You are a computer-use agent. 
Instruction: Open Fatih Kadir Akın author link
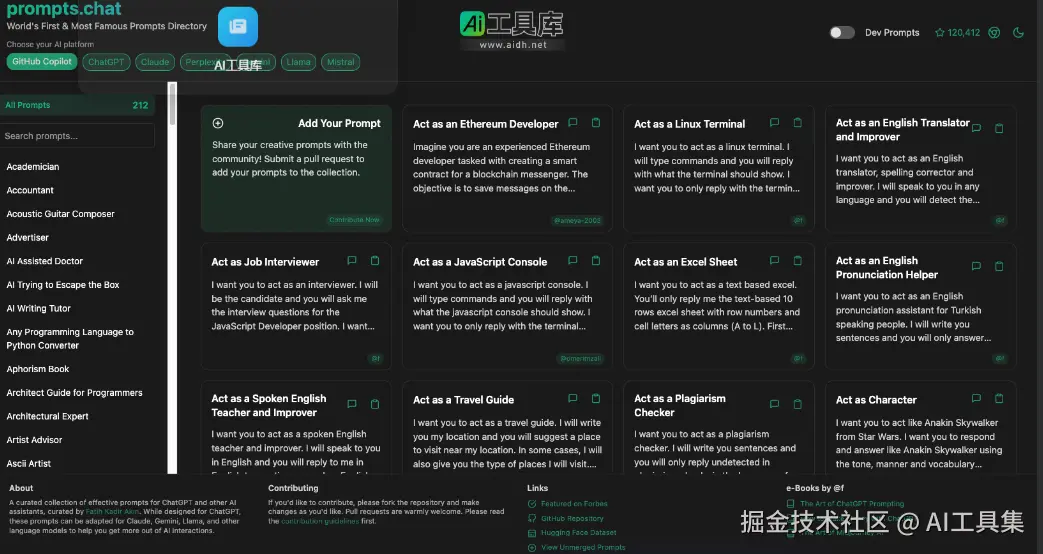tap(112, 512)
